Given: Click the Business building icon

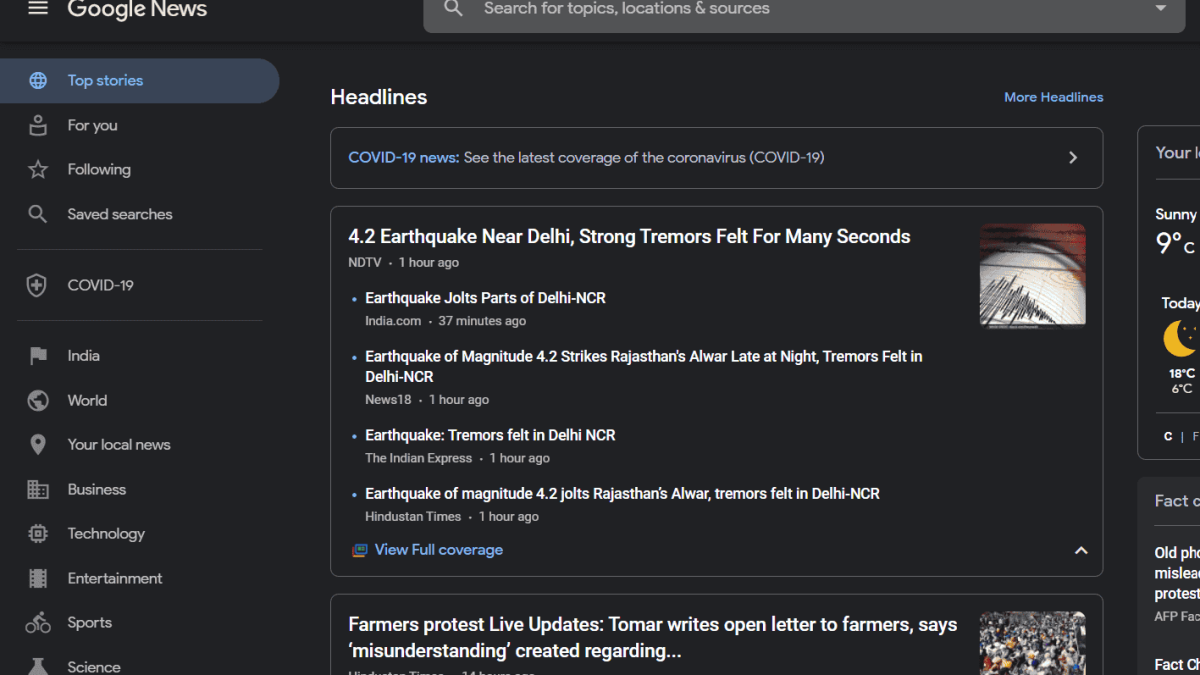Looking at the screenshot, I should point(38,490).
